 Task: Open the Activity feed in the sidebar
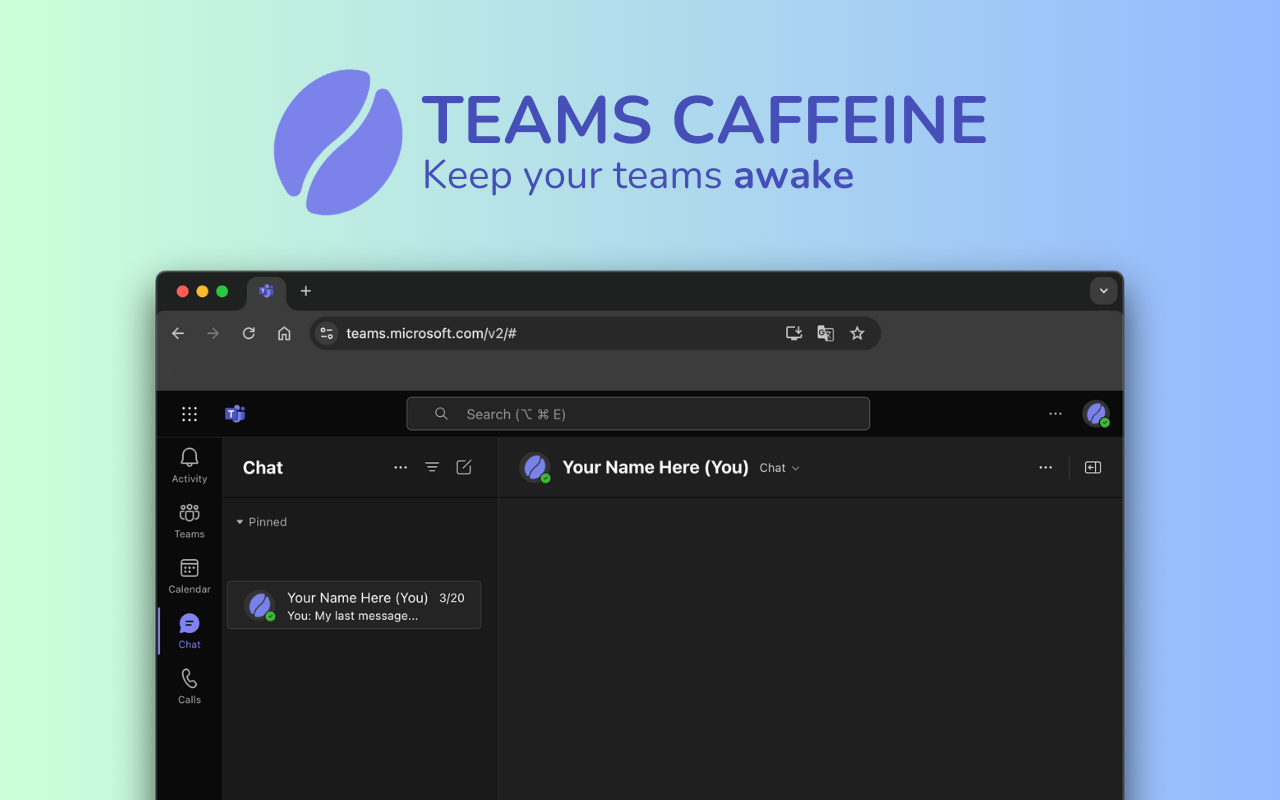(189, 464)
